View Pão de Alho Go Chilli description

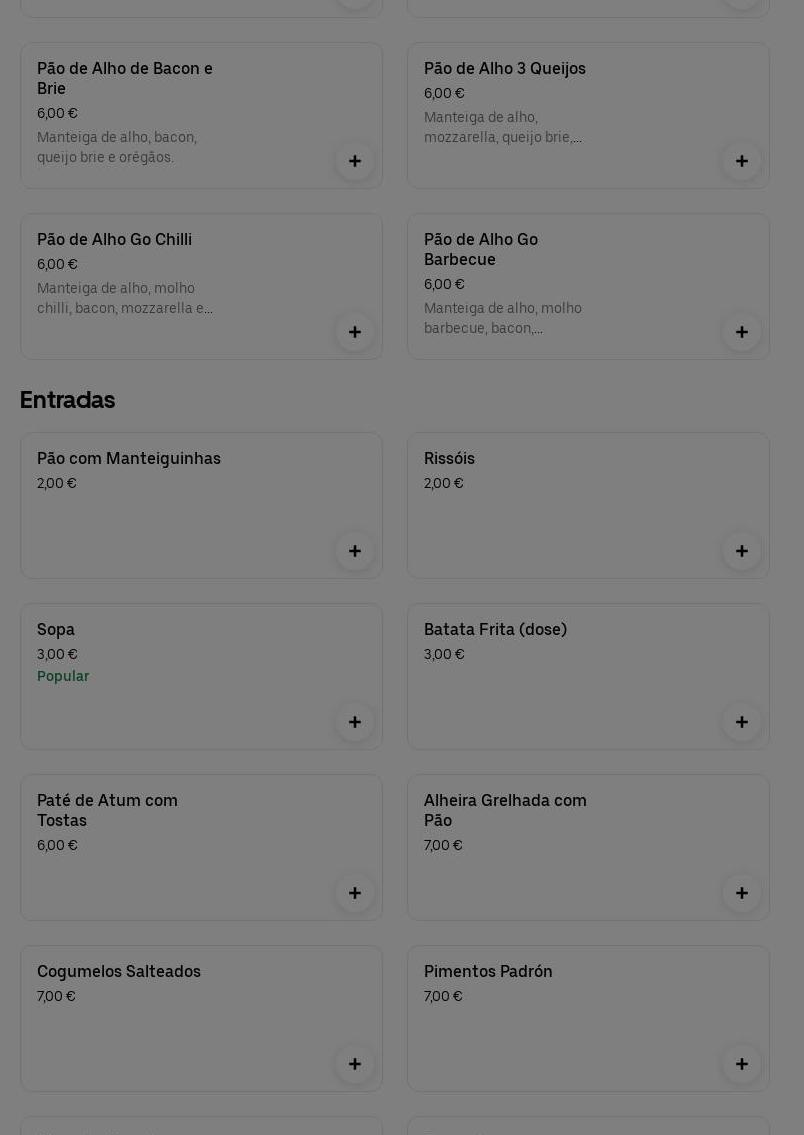click(x=125, y=299)
